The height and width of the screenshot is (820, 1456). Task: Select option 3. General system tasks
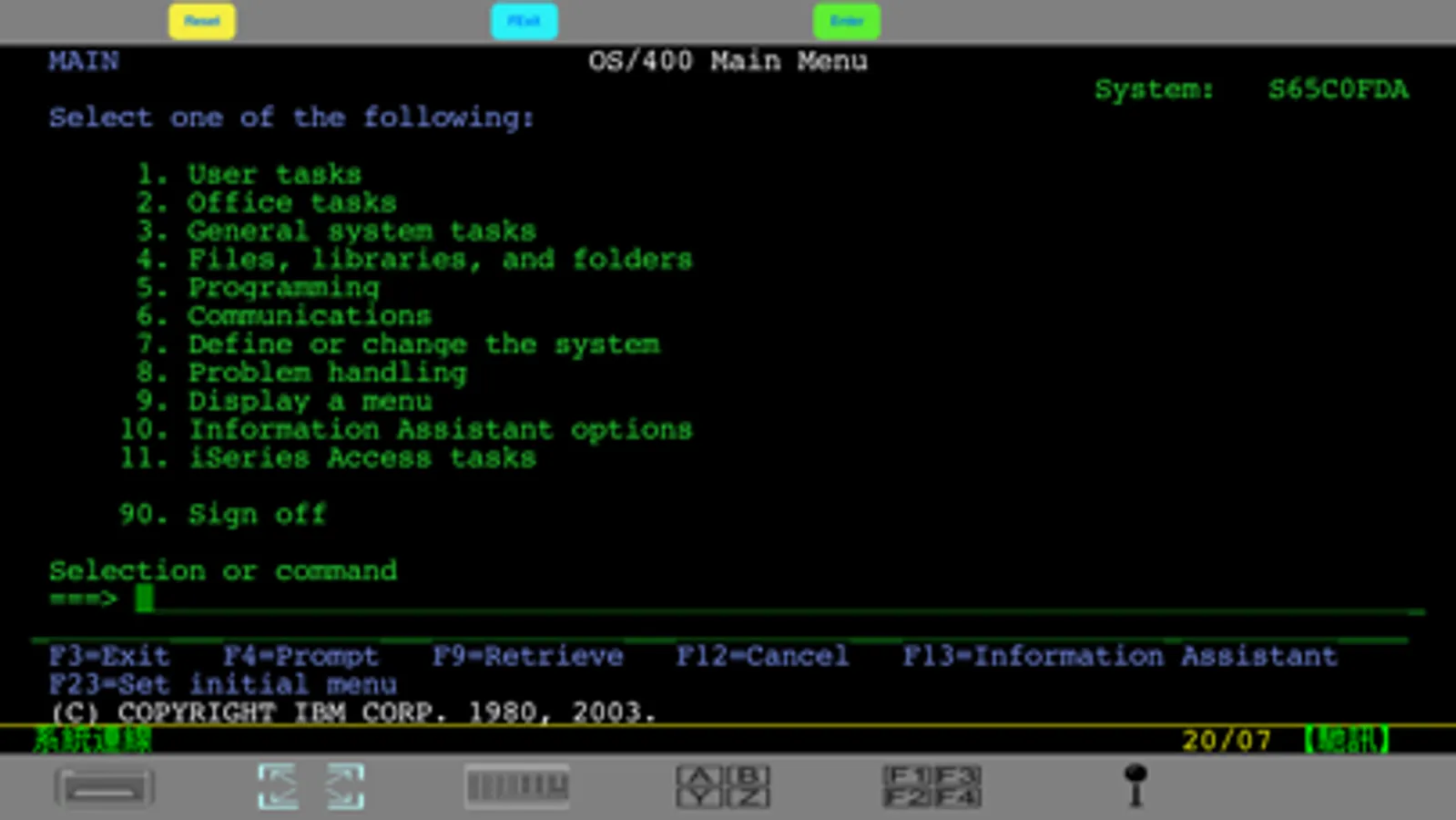point(336,231)
